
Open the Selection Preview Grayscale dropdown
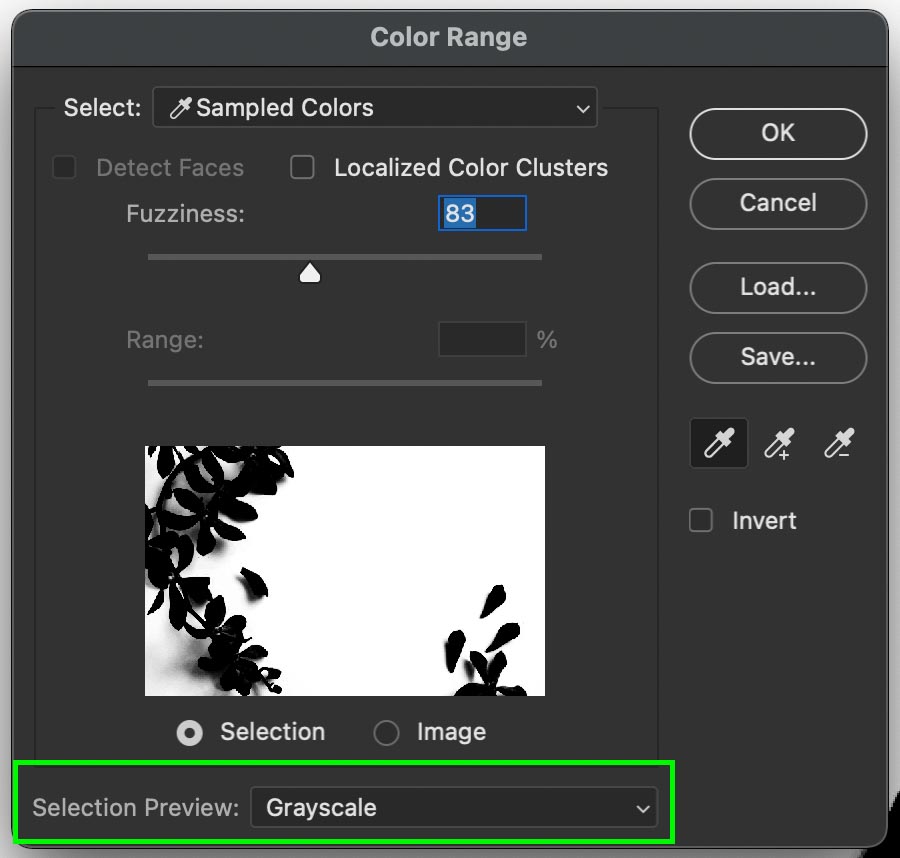click(454, 807)
